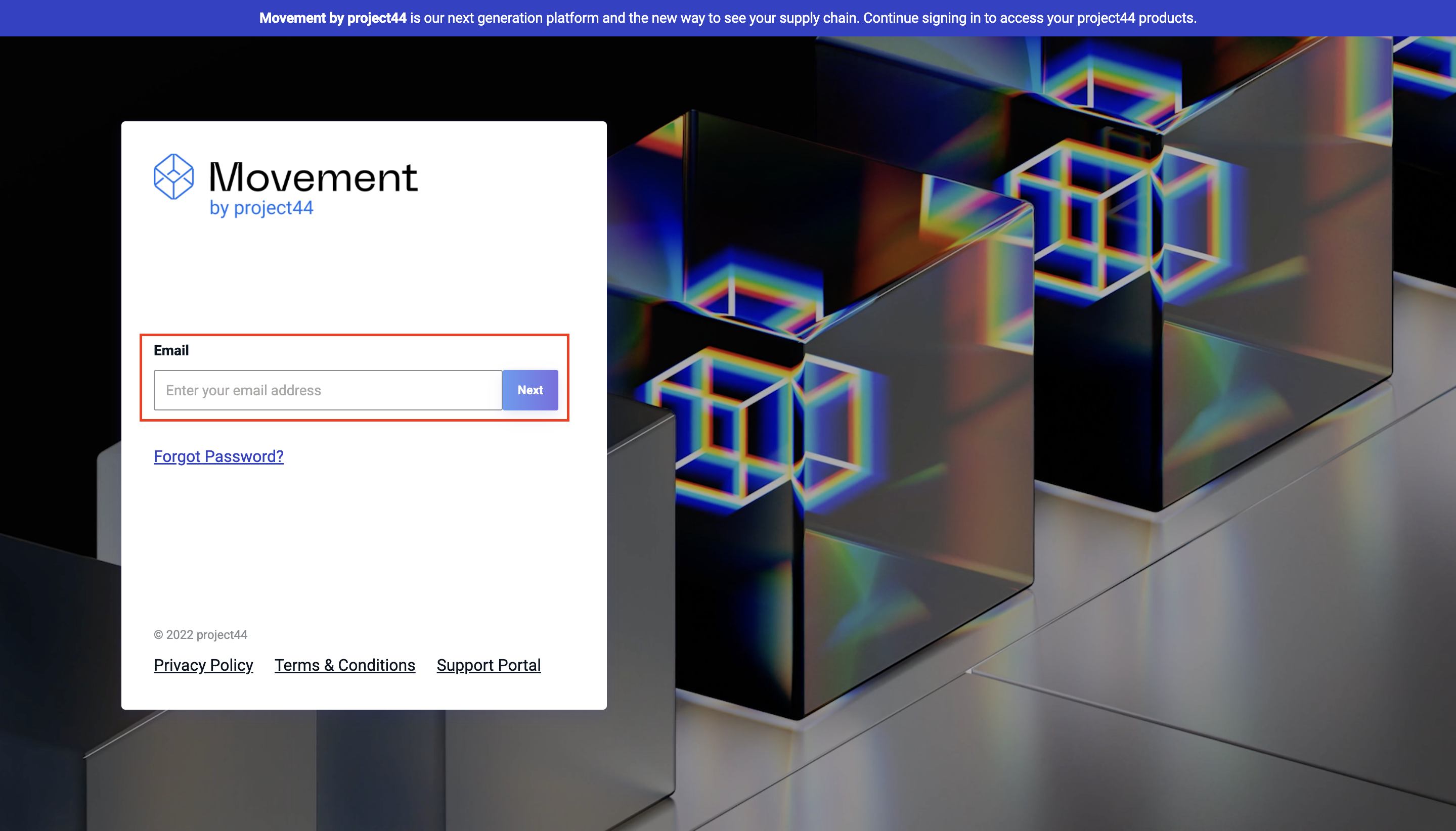1456x831 pixels.
Task: Click the 'Movement' wordmark text
Action: 314,177
